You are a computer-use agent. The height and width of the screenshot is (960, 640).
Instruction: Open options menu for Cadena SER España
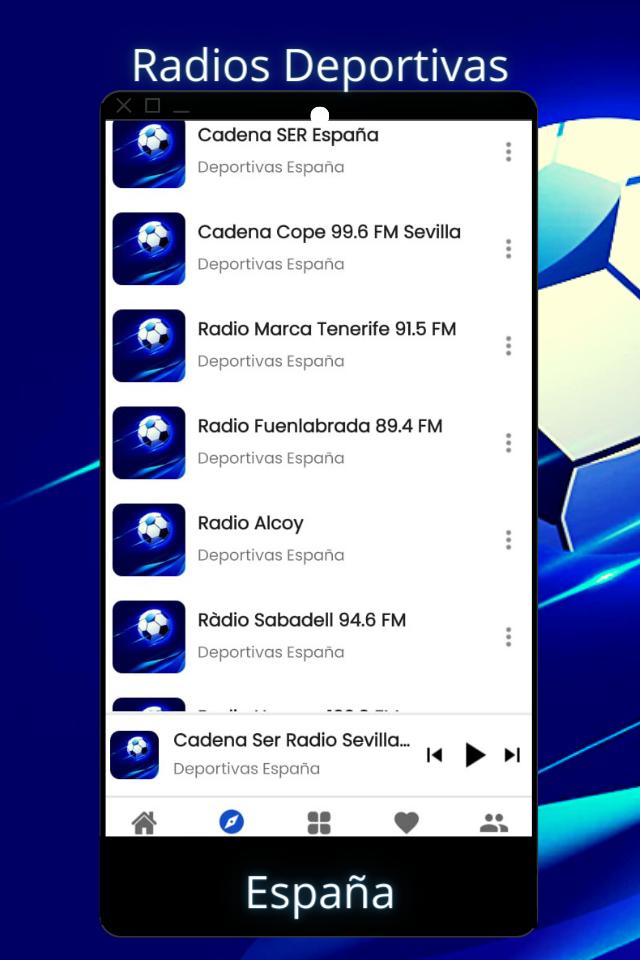click(x=508, y=152)
